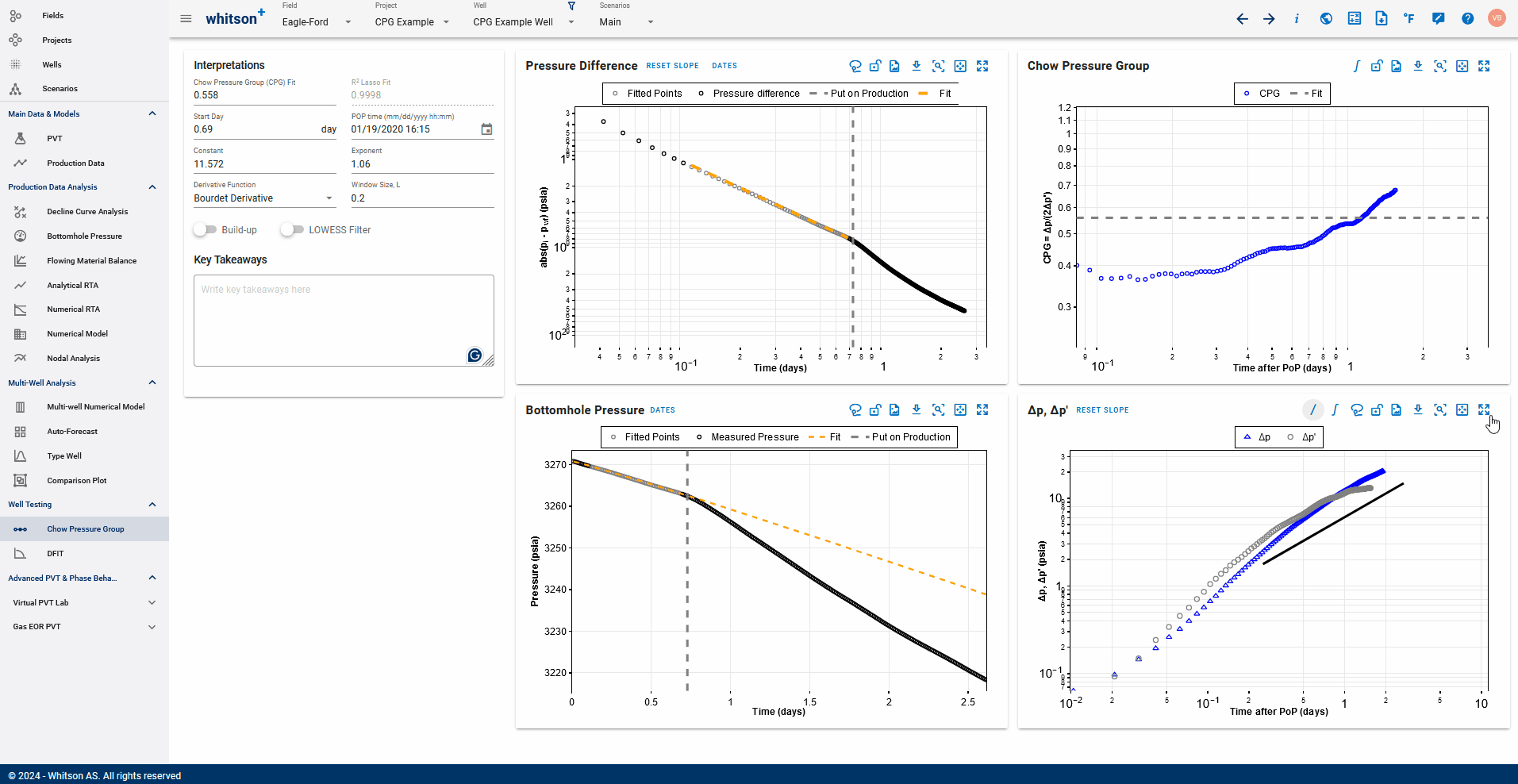Click the globe icon in top bar
Image resolution: width=1518 pixels, height=784 pixels.
(x=1326, y=19)
